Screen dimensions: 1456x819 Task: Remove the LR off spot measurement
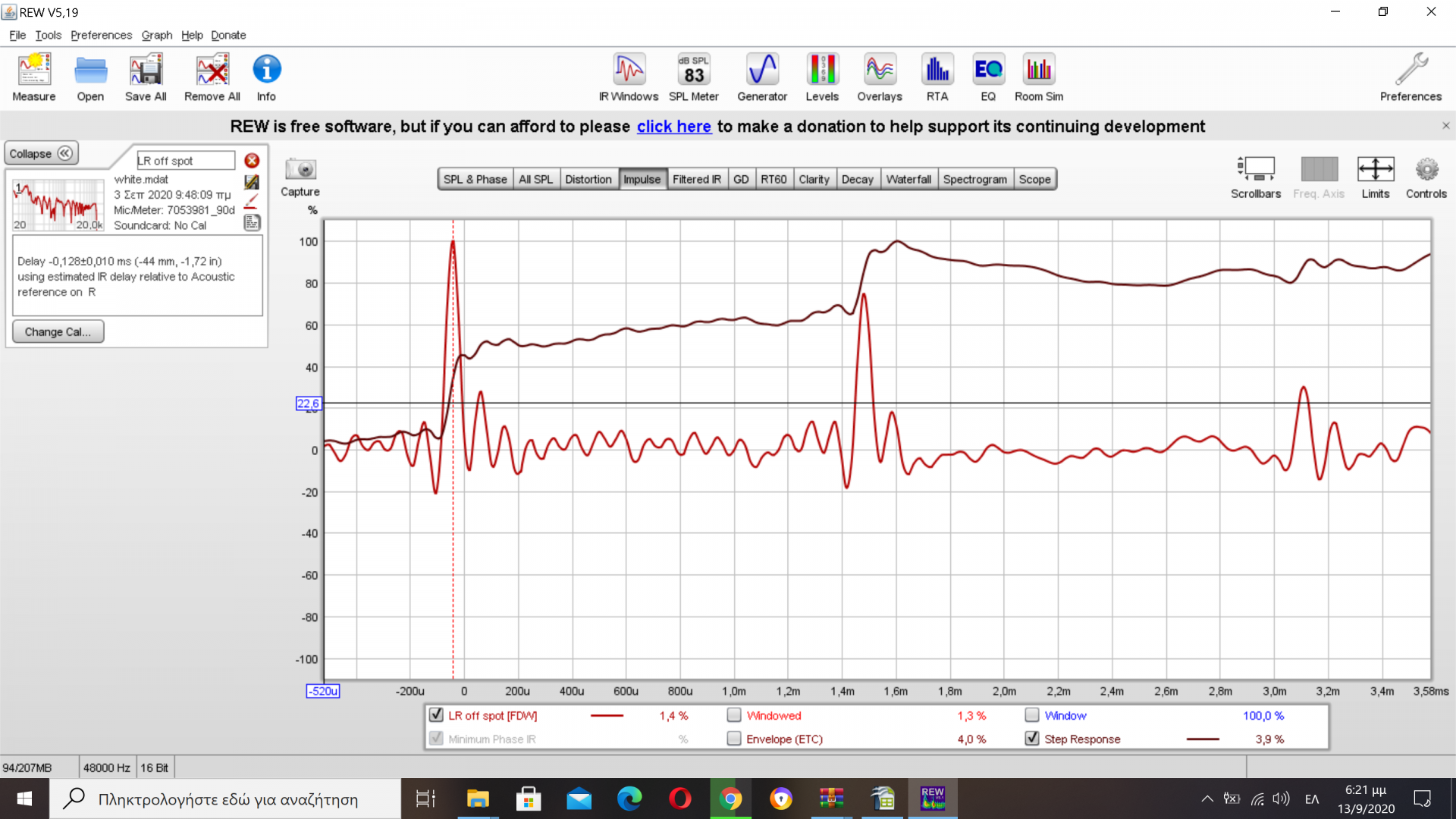(x=252, y=161)
